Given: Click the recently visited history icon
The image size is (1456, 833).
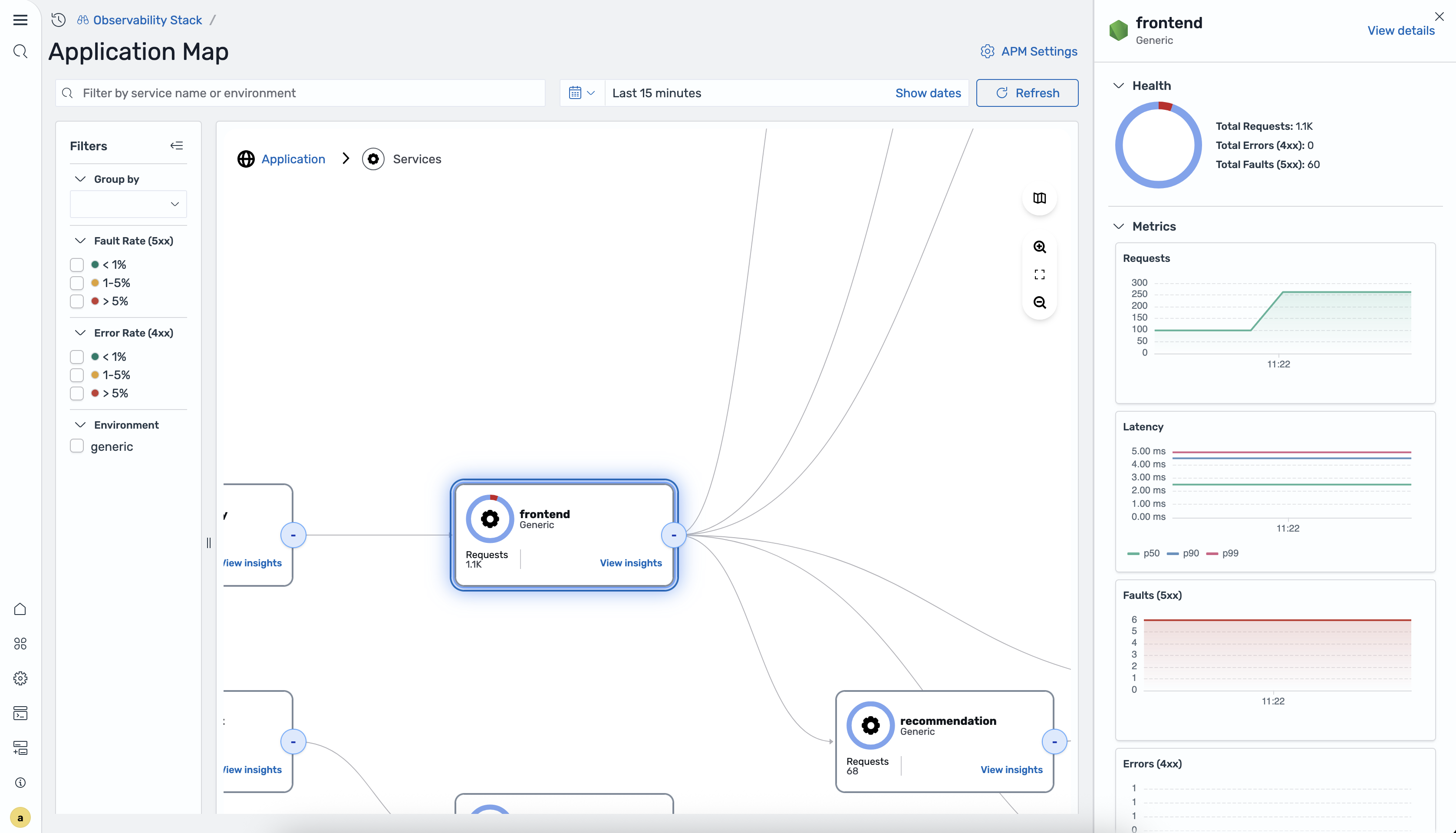Looking at the screenshot, I should click(57, 20).
